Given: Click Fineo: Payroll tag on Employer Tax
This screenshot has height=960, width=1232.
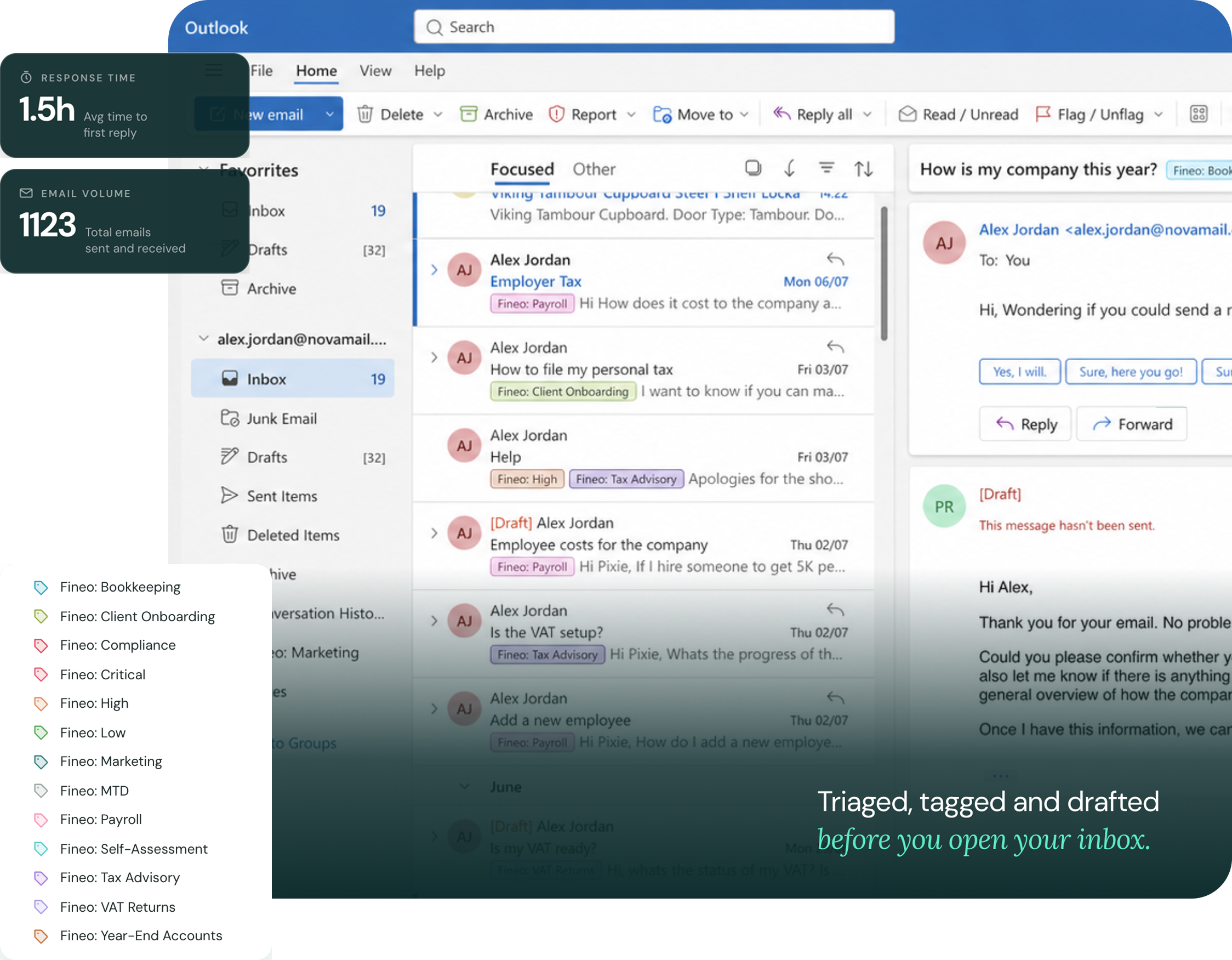Looking at the screenshot, I should pyautogui.click(x=532, y=303).
